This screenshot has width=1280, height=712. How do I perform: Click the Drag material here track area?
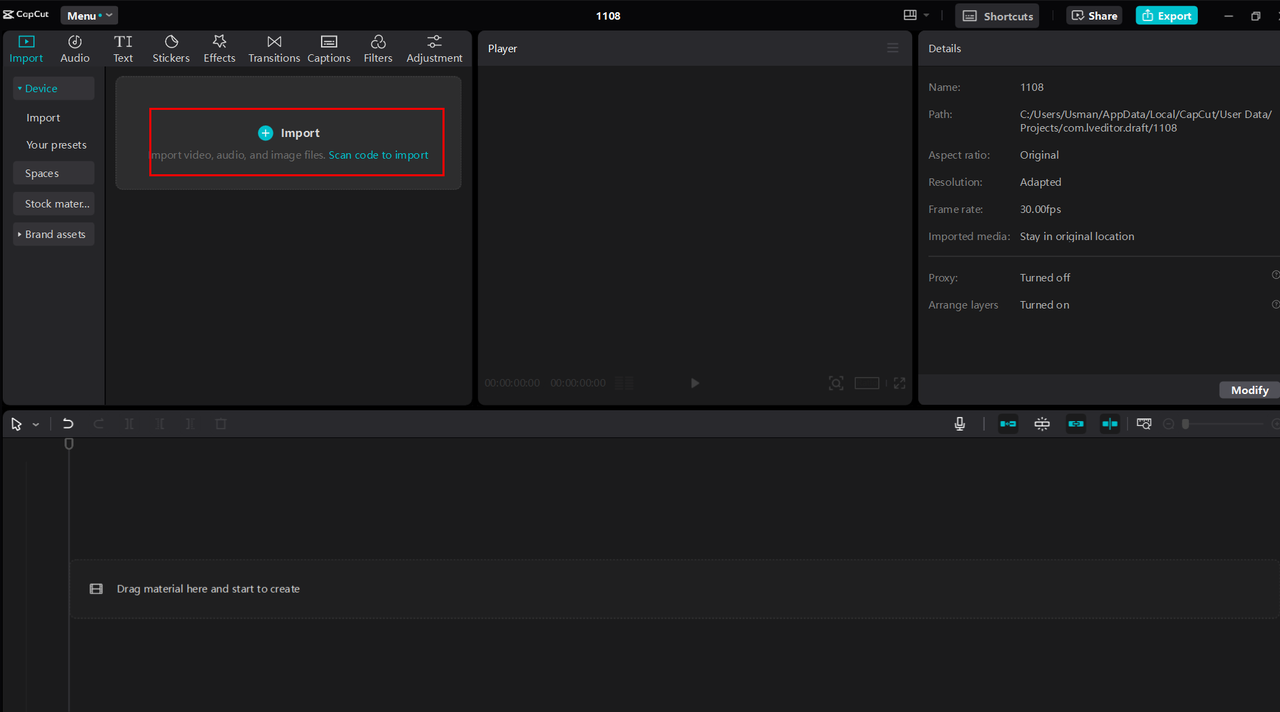(x=674, y=589)
